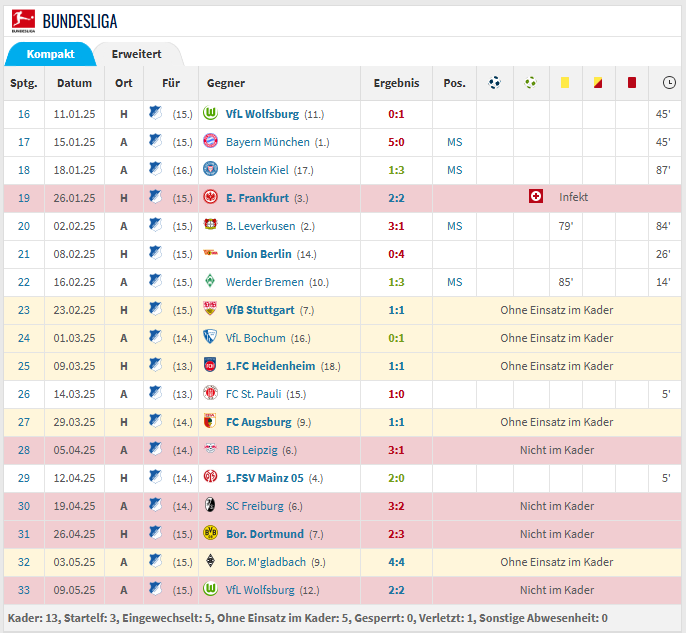This screenshot has width=686, height=633.
Task: Click the B. Leverkusen club crest
Action: (210, 225)
